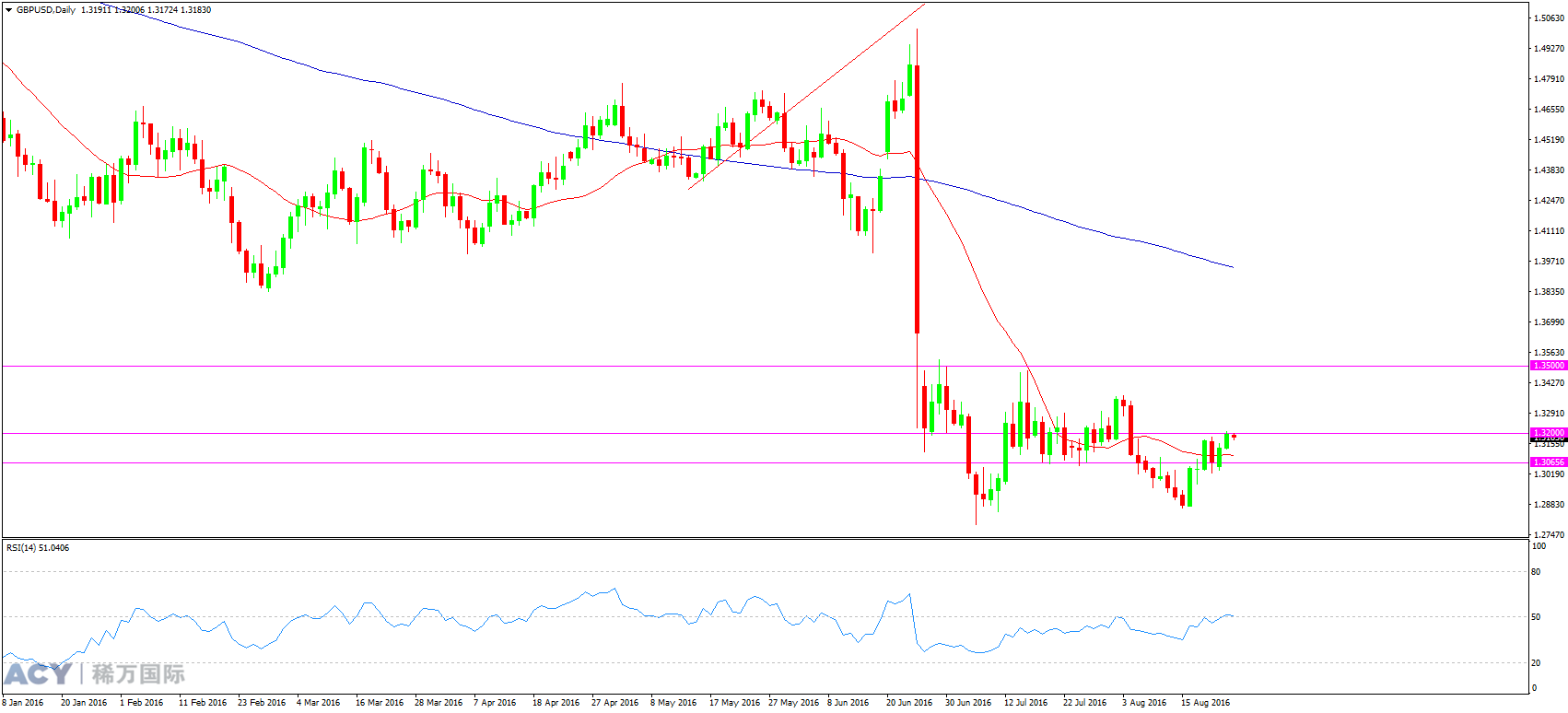Image resolution: width=1568 pixels, height=713 pixels.
Task: Click the RSI scale value 80
Action: point(1536,571)
